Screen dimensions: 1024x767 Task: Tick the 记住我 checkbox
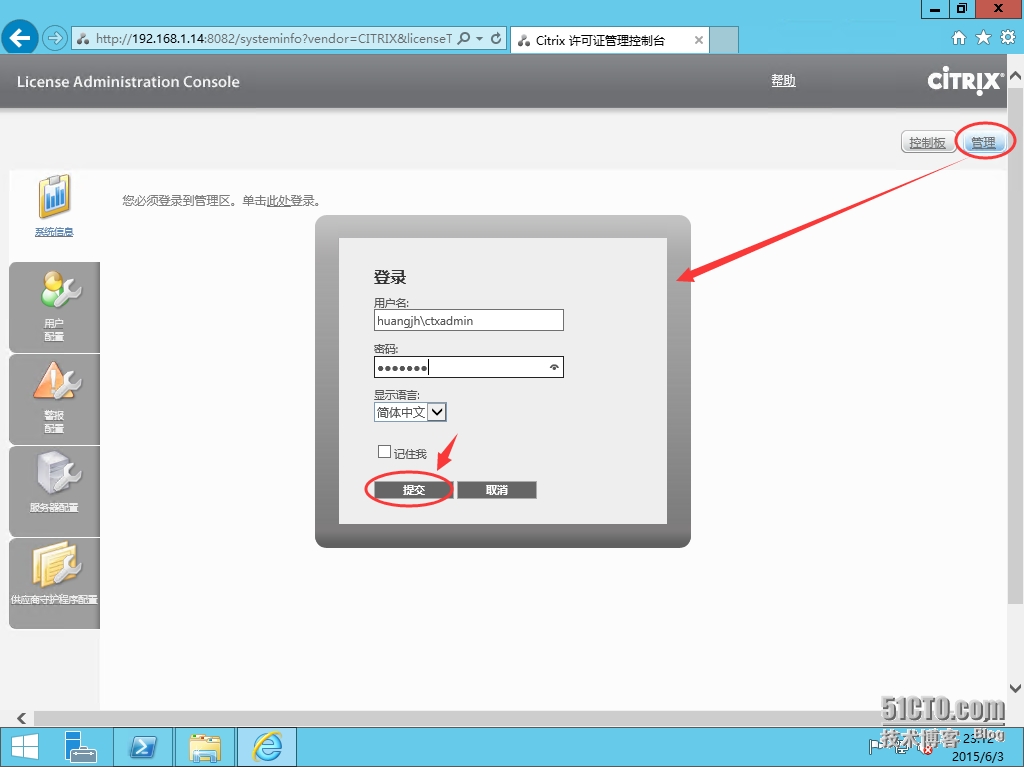pos(384,451)
